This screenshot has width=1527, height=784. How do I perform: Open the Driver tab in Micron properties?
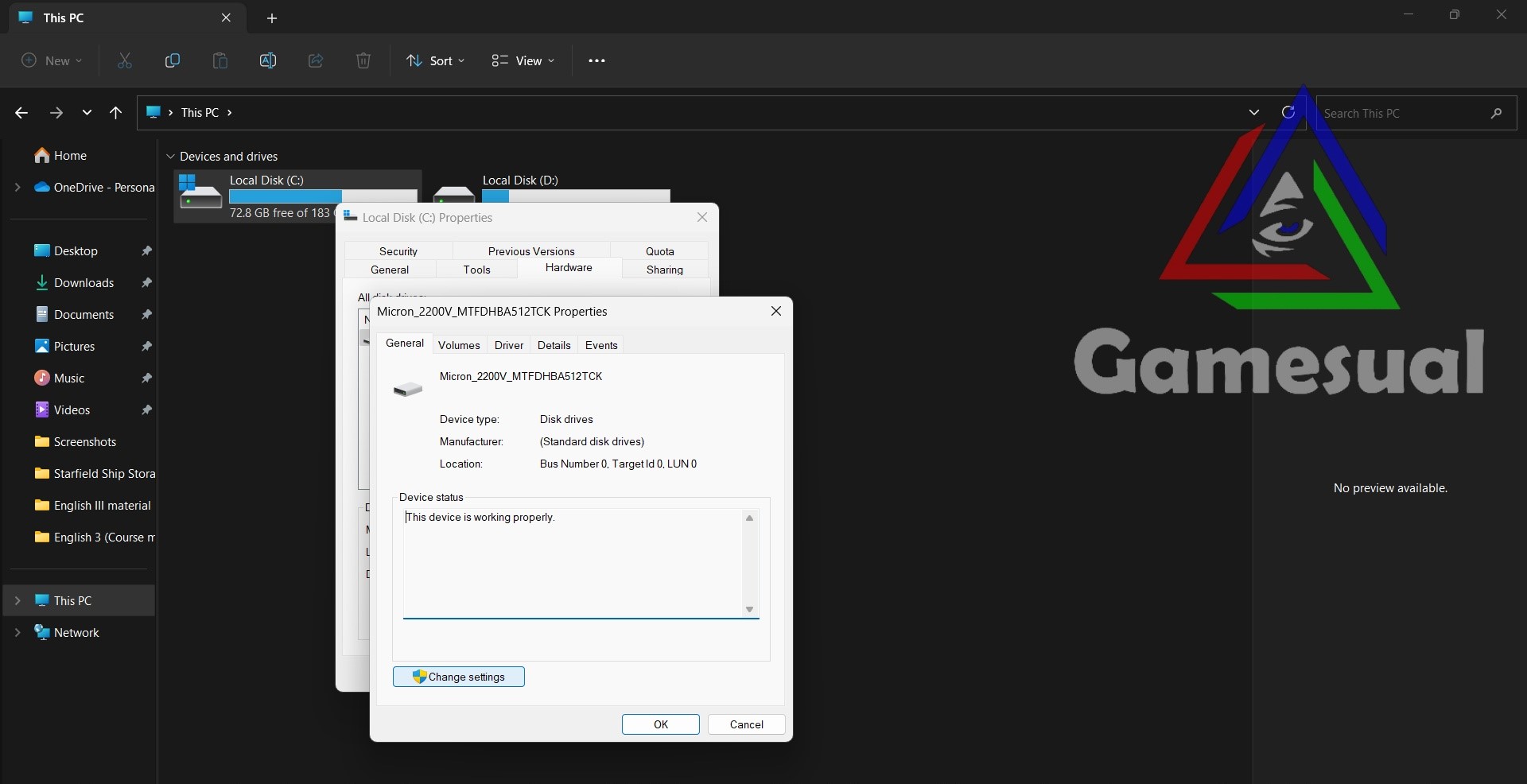509,345
